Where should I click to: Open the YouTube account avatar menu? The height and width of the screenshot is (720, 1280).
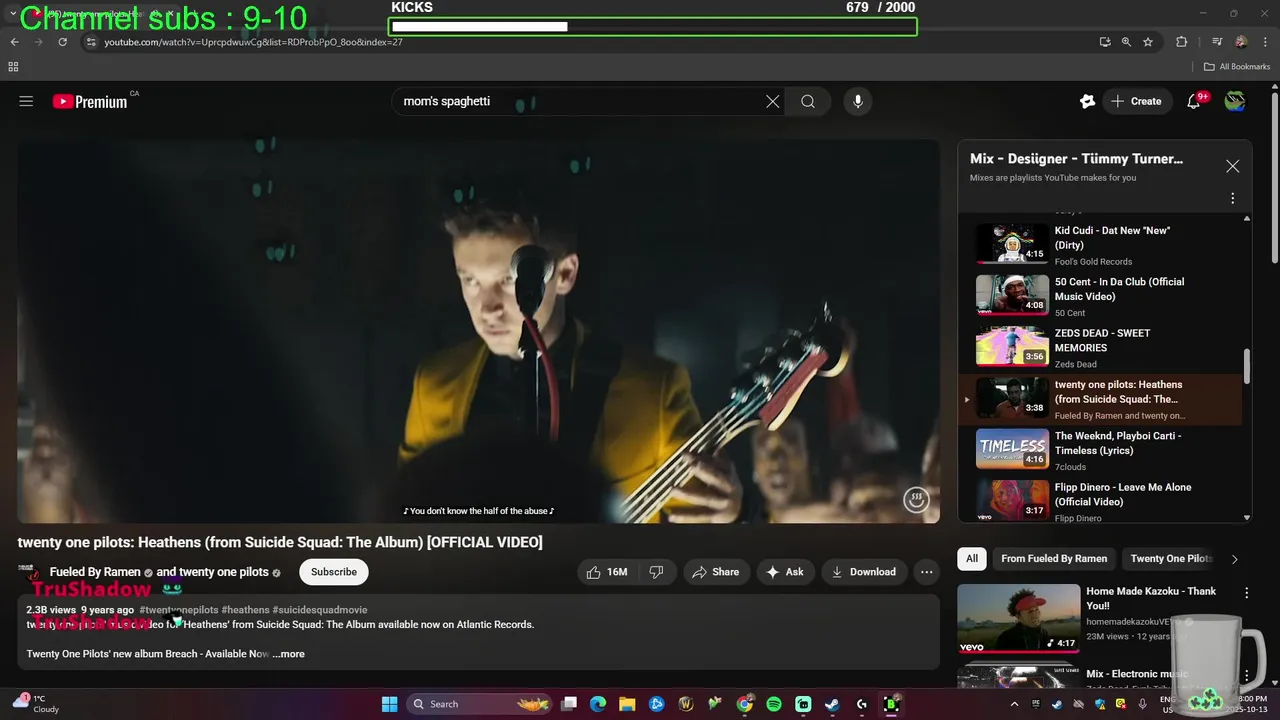(1235, 101)
